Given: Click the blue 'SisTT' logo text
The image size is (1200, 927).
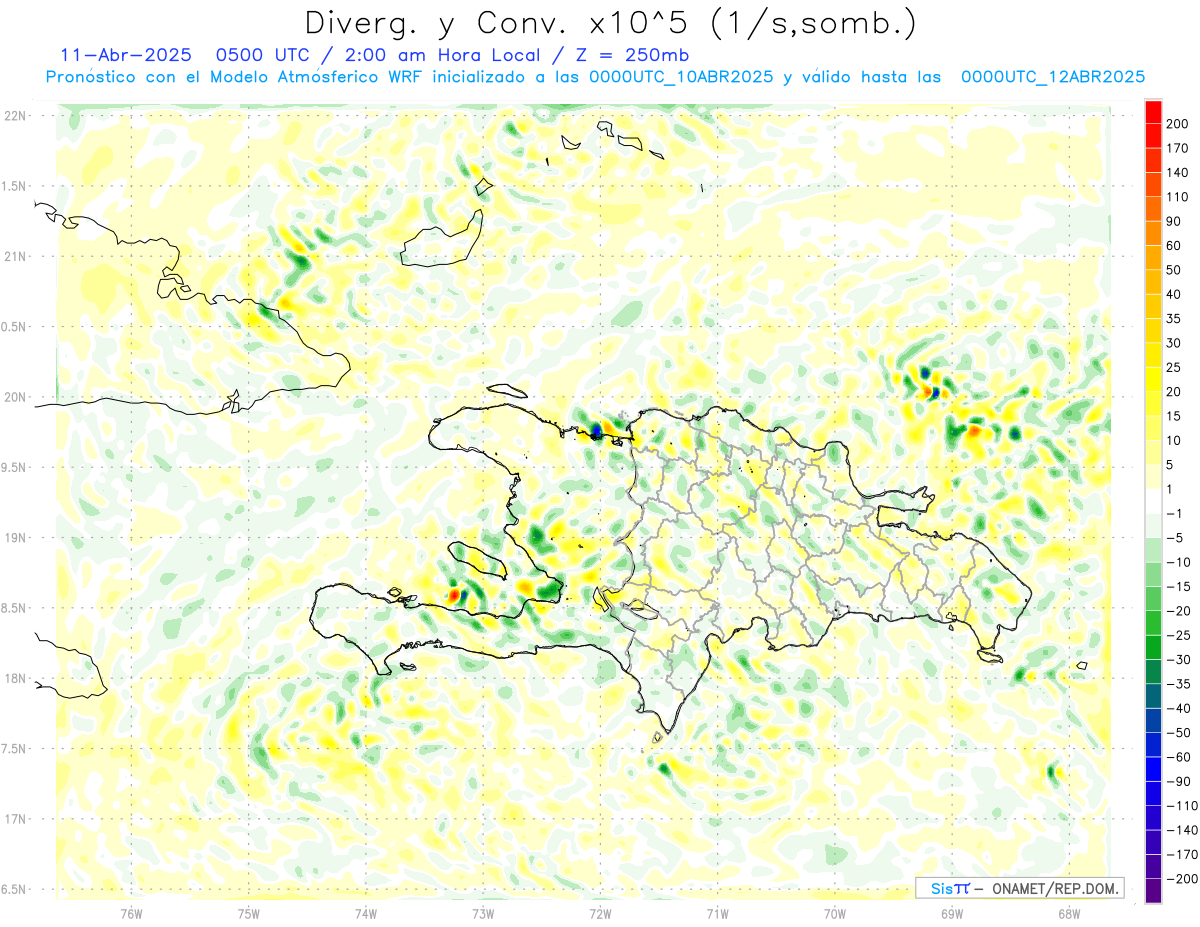Looking at the screenshot, I should 950,888.
